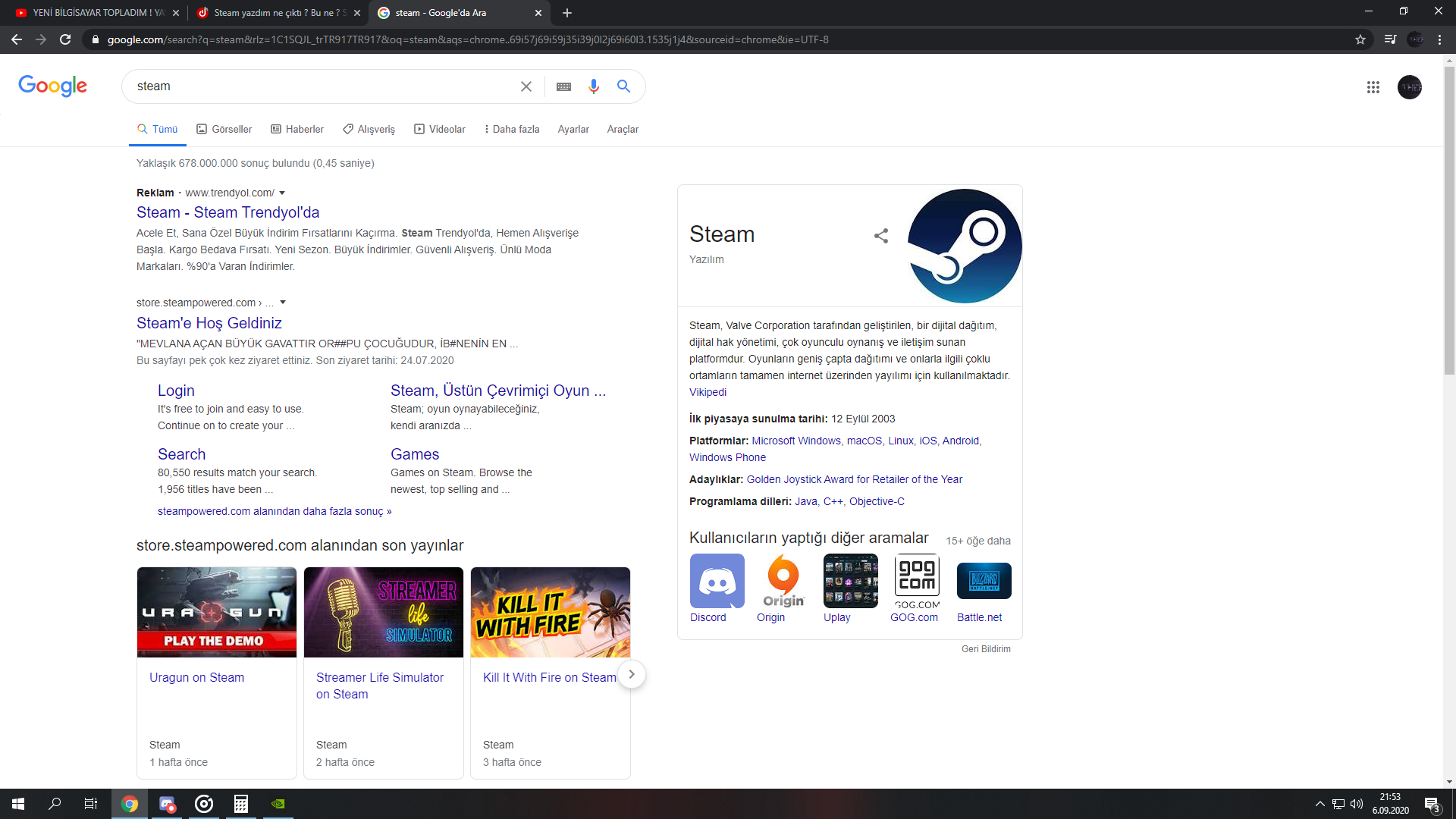
Task: Open Chrome media control icon
Action: click(1390, 39)
